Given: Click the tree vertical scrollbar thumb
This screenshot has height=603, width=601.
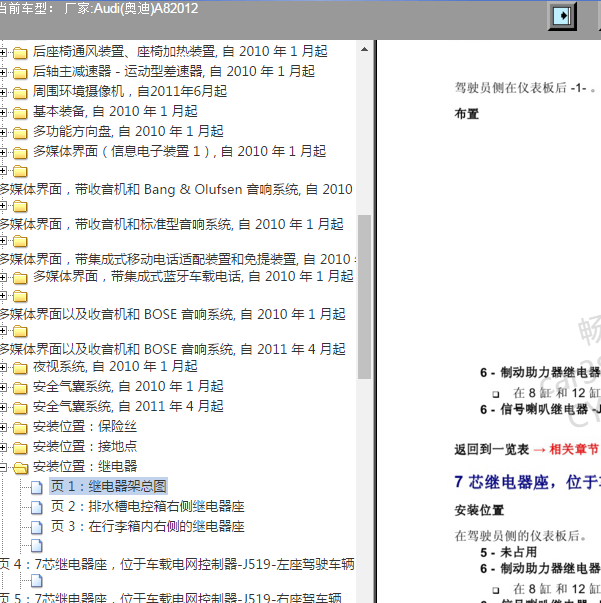Looking at the screenshot, I should tap(364, 297).
